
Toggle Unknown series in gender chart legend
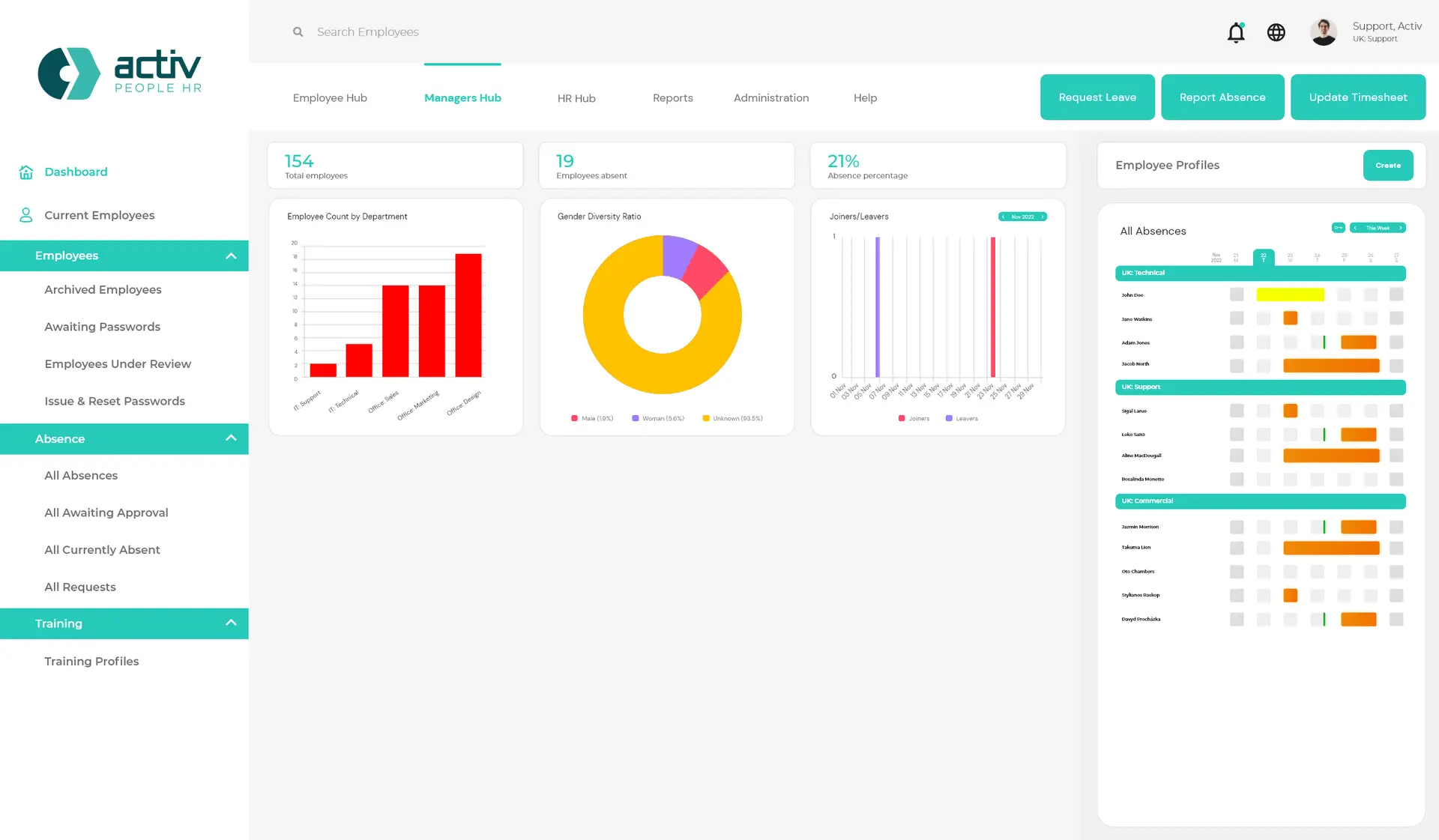[x=732, y=418]
